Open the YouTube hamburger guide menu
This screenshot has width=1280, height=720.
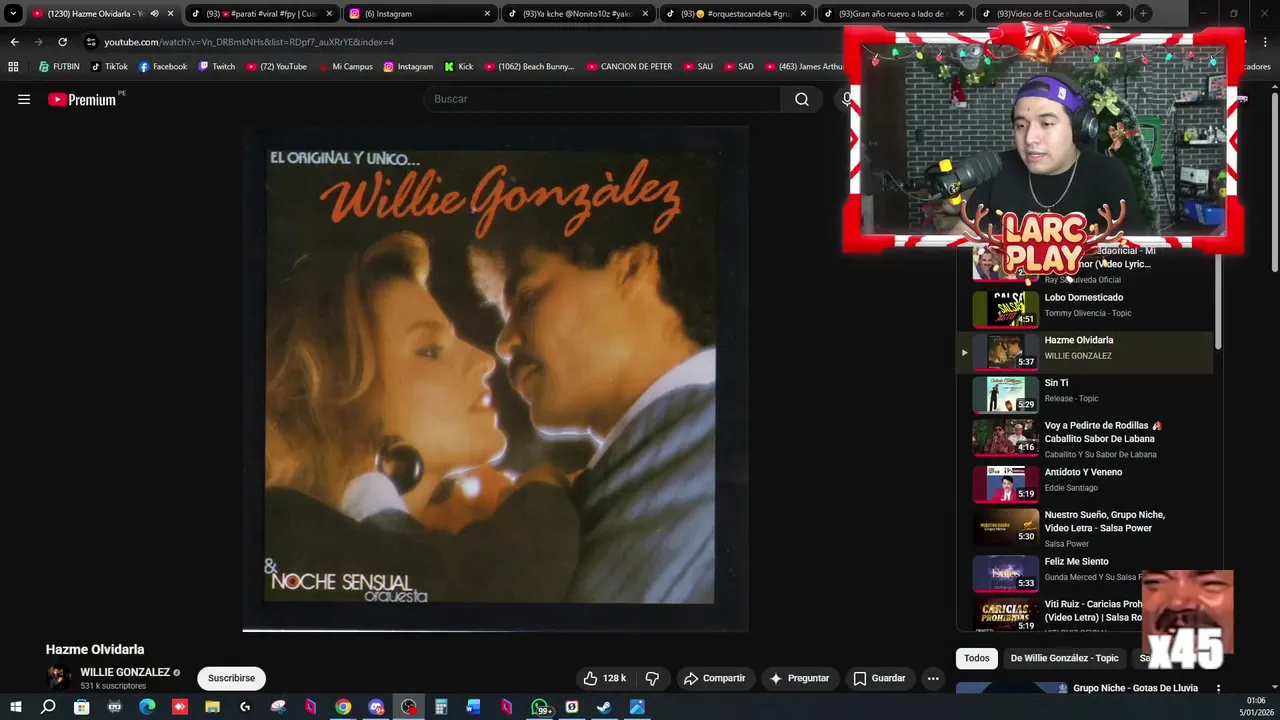point(24,99)
